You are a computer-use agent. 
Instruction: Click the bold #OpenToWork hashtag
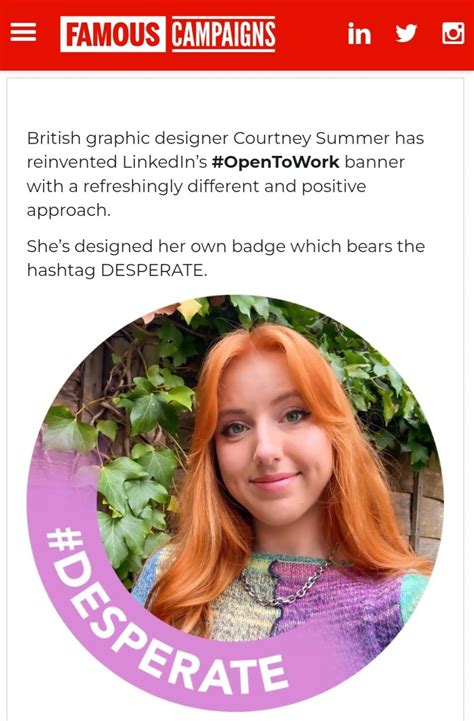(275, 162)
